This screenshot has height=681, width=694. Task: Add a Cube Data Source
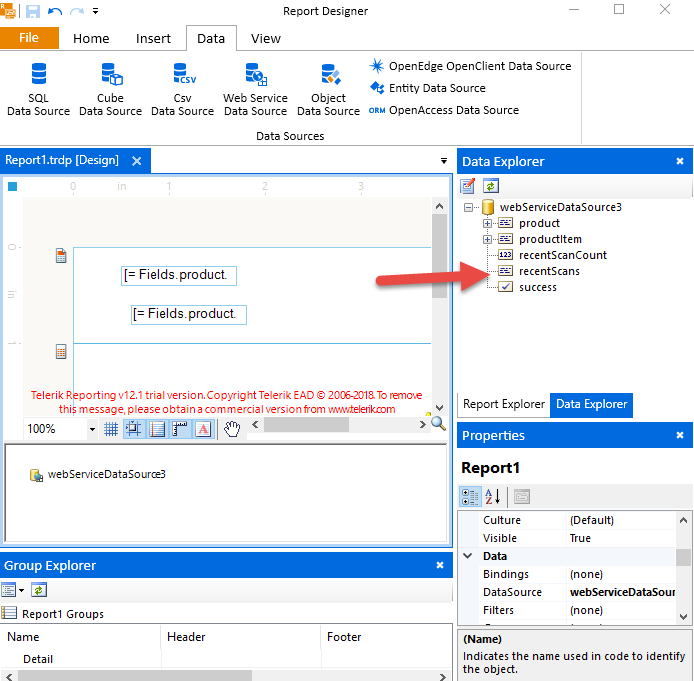110,89
